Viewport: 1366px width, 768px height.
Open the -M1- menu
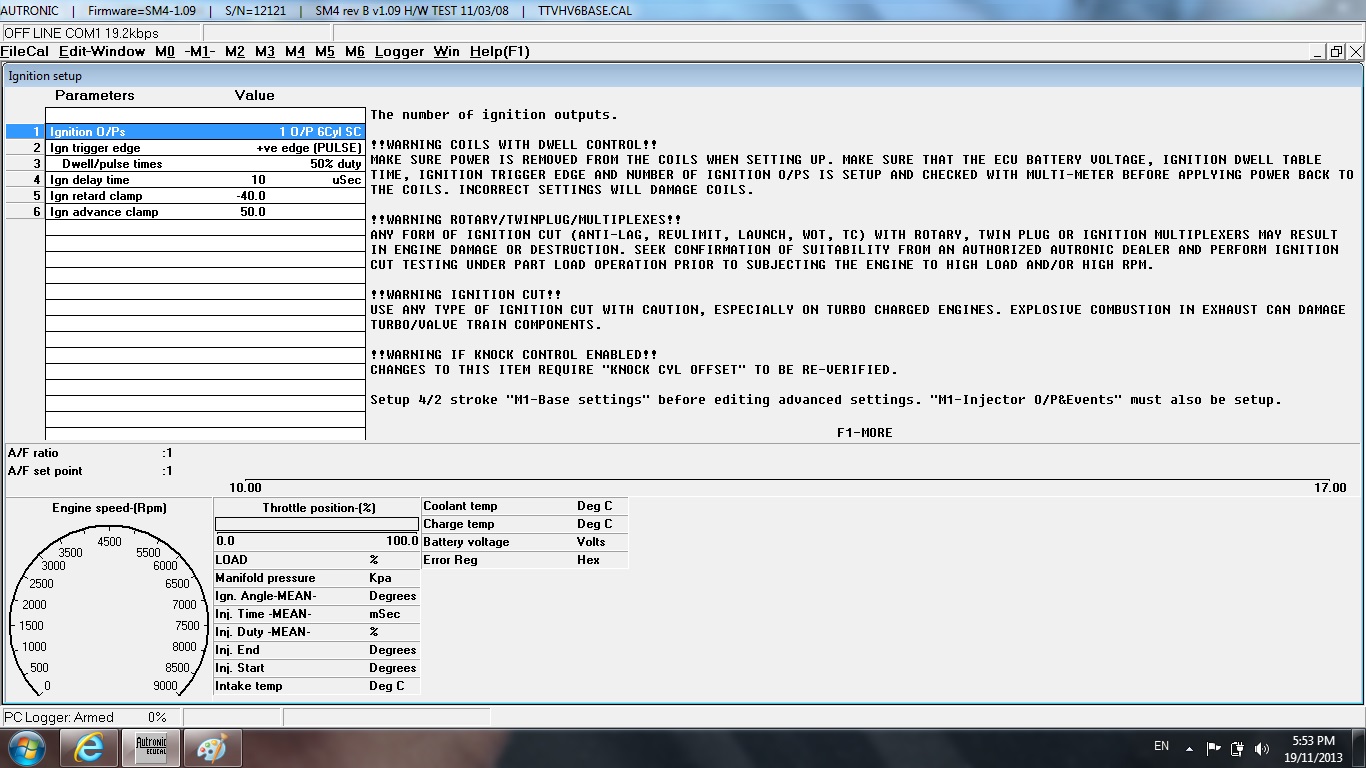pos(200,52)
